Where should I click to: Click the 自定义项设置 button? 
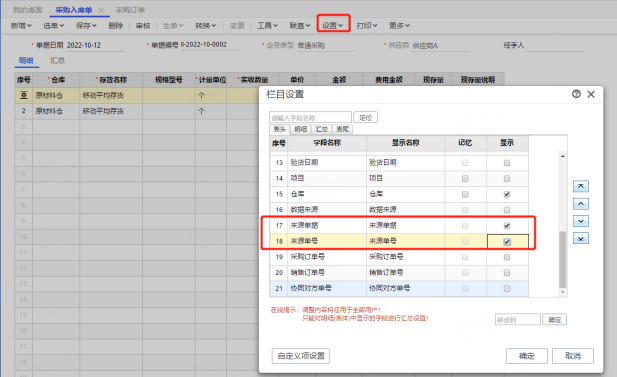(x=301, y=356)
